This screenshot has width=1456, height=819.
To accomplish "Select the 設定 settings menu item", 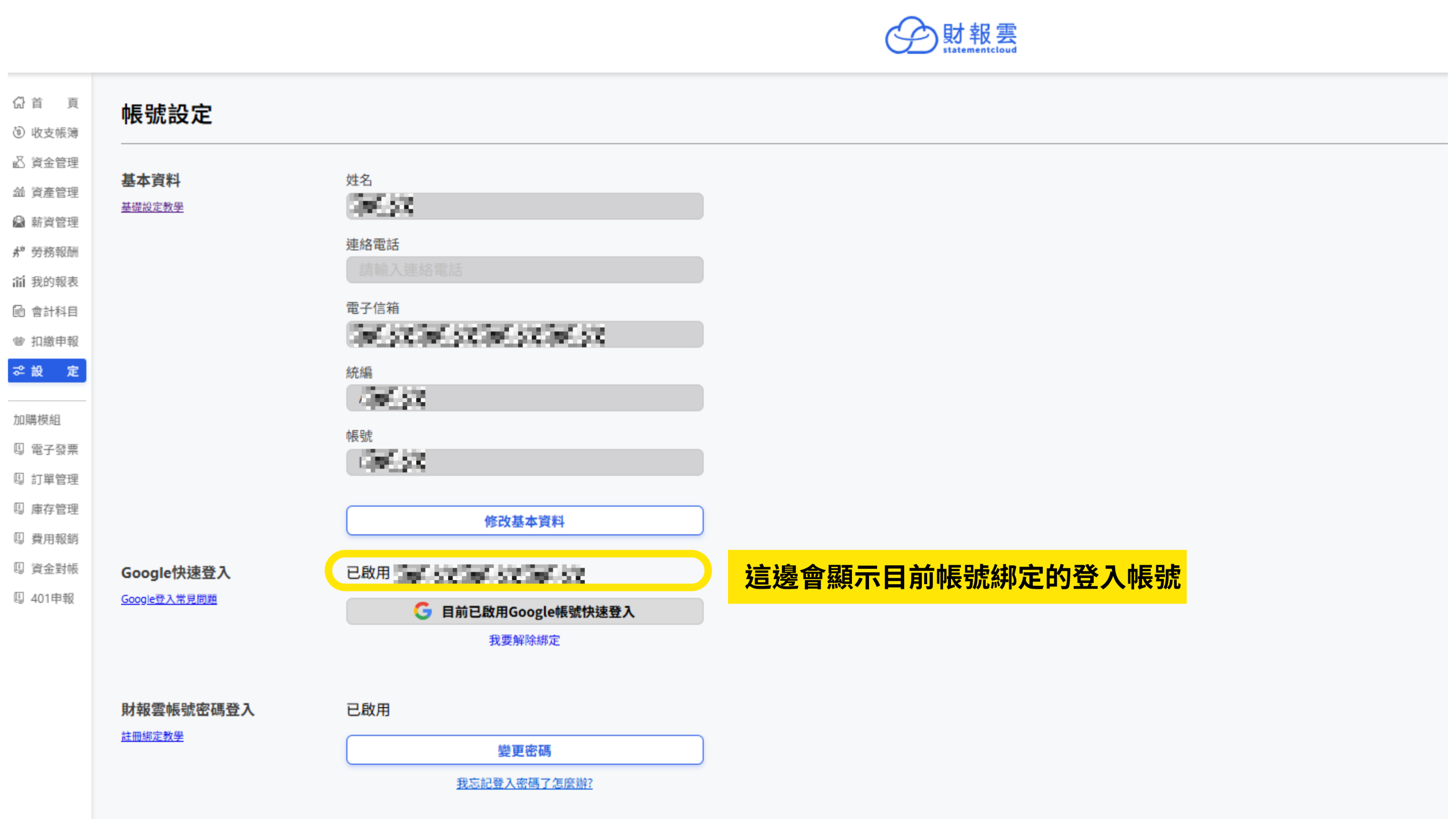I will 47,371.
